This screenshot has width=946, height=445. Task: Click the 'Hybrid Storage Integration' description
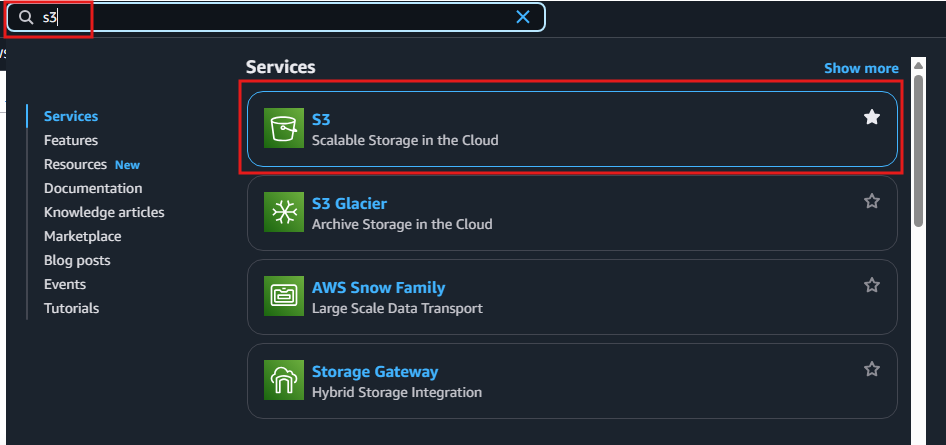396,392
